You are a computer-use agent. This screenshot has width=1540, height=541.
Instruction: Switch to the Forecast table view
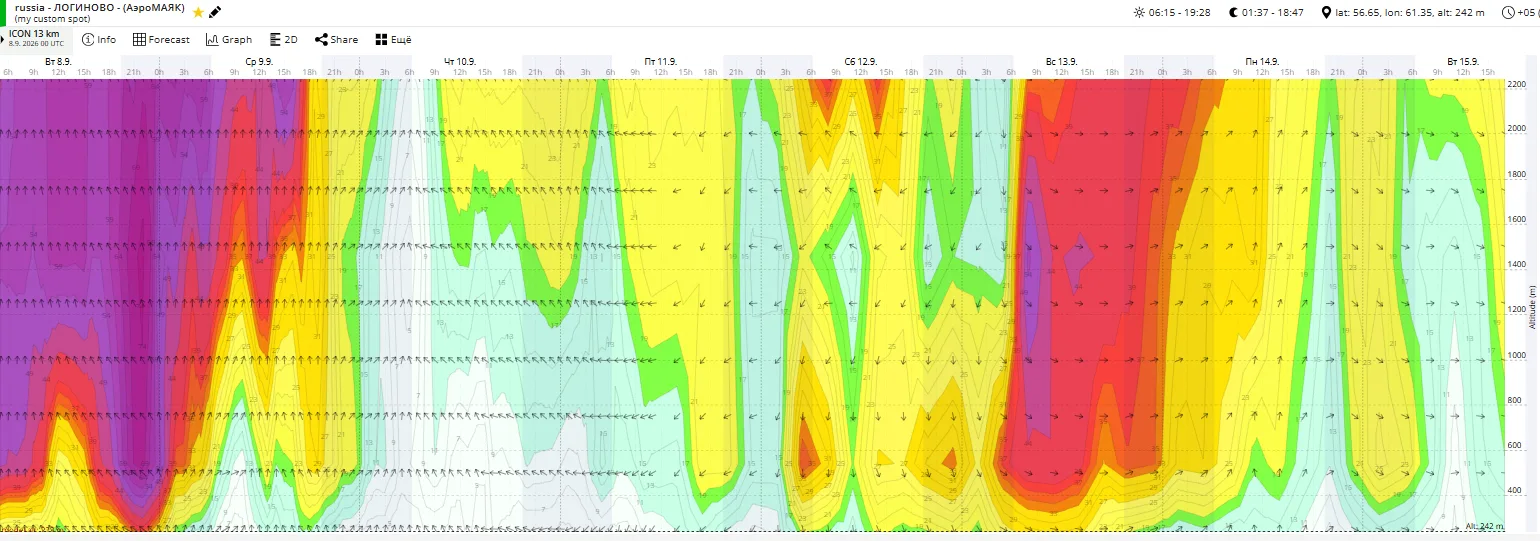pos(161,40)
